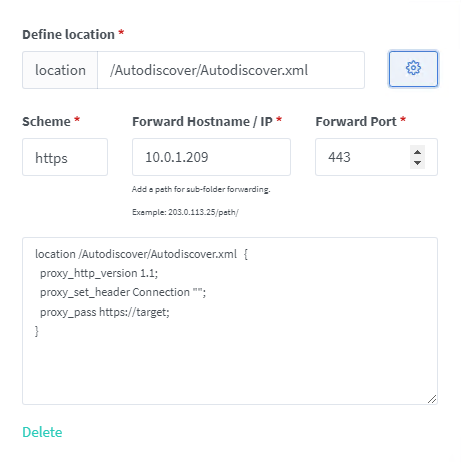Click inside the Forward Port field showing 443

pyautogui.click(x=363, y=157)
